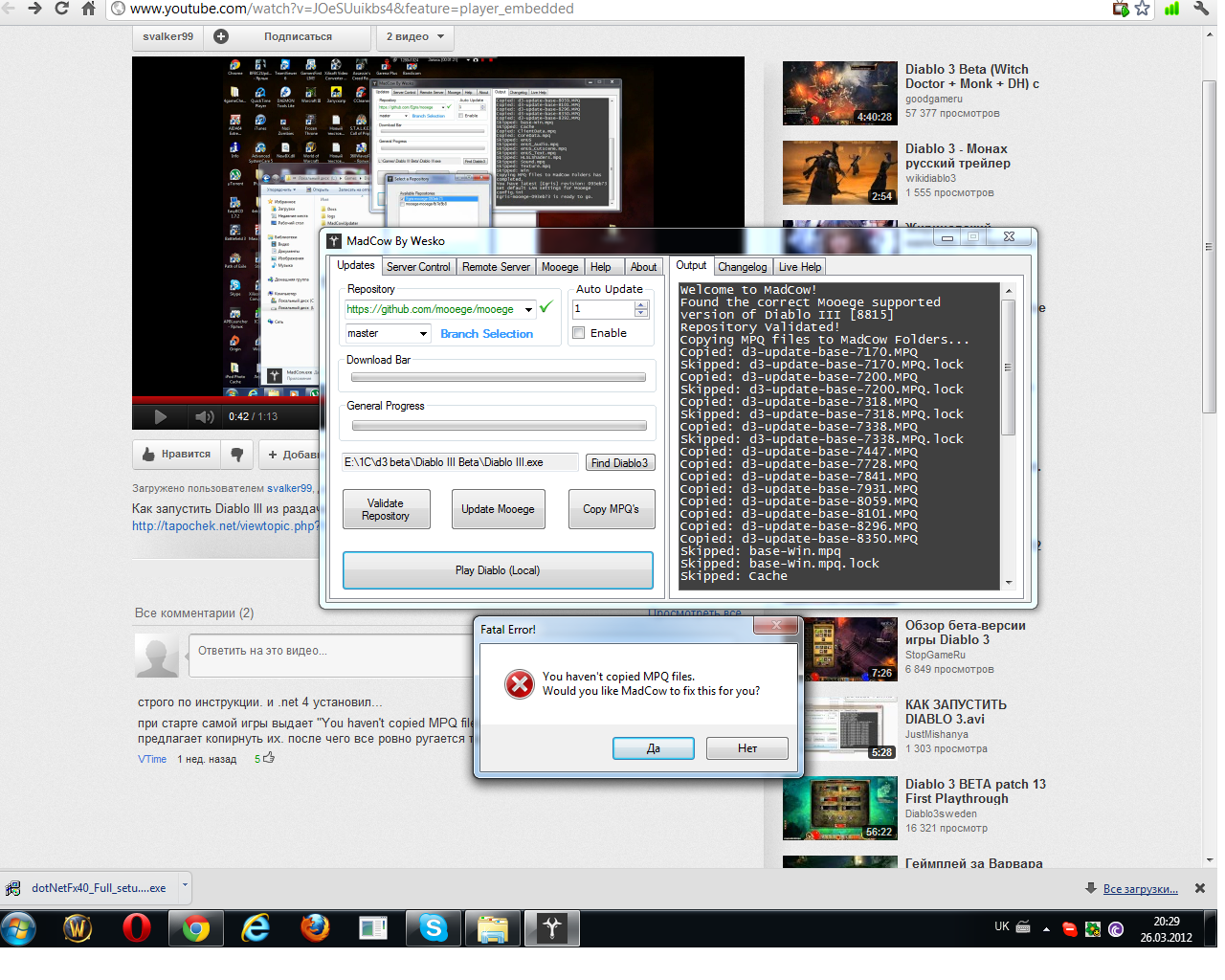Click the Update Mooege button
The width and height of the screenshot is (1225, 980).
point(498,509)
